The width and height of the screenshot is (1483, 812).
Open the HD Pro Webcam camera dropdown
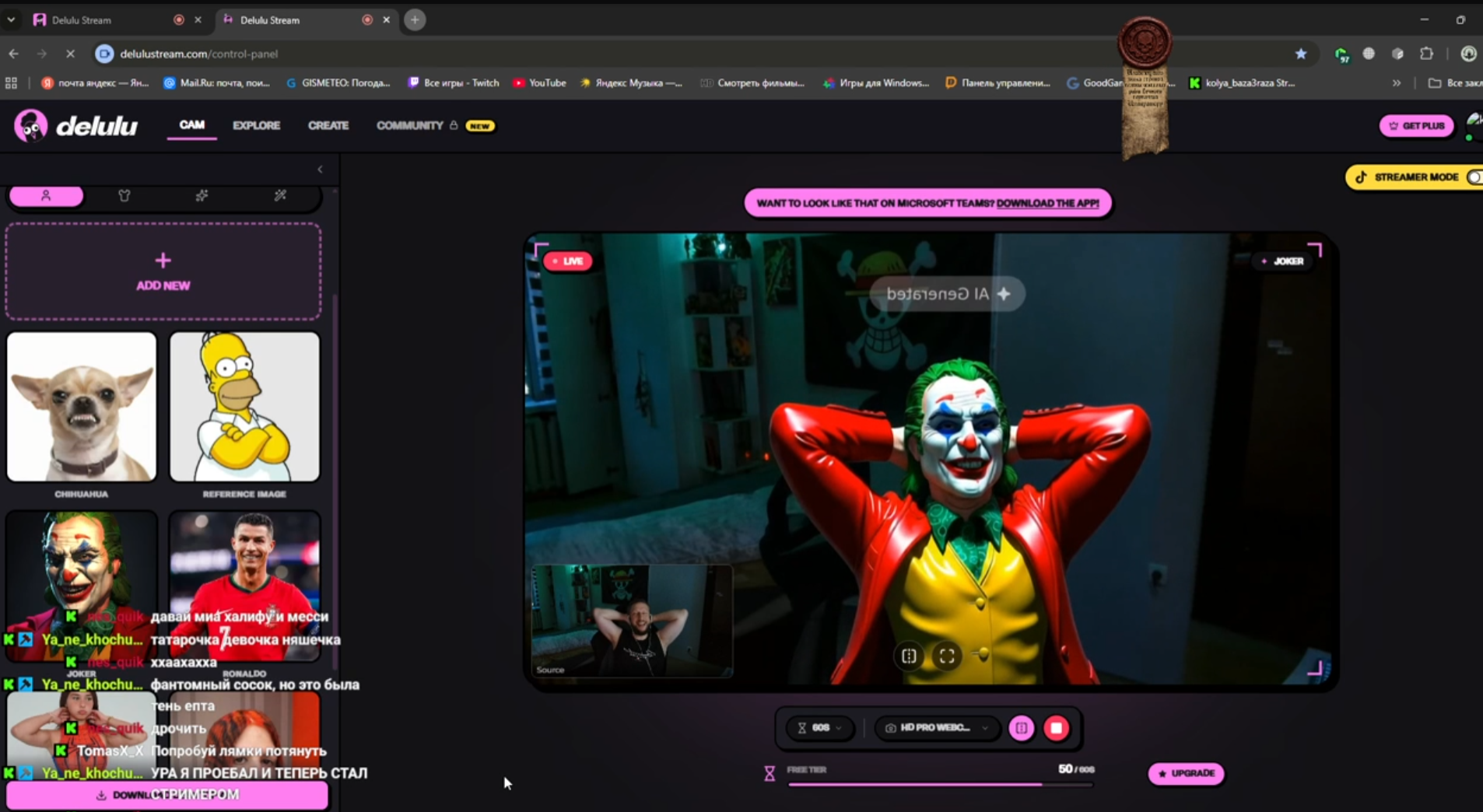point(936,728)
